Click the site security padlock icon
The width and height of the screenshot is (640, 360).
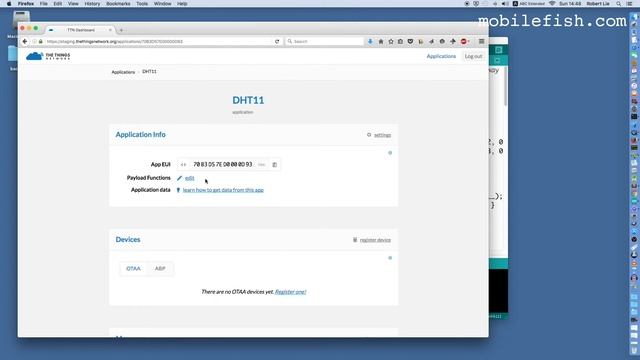(41, 41)
